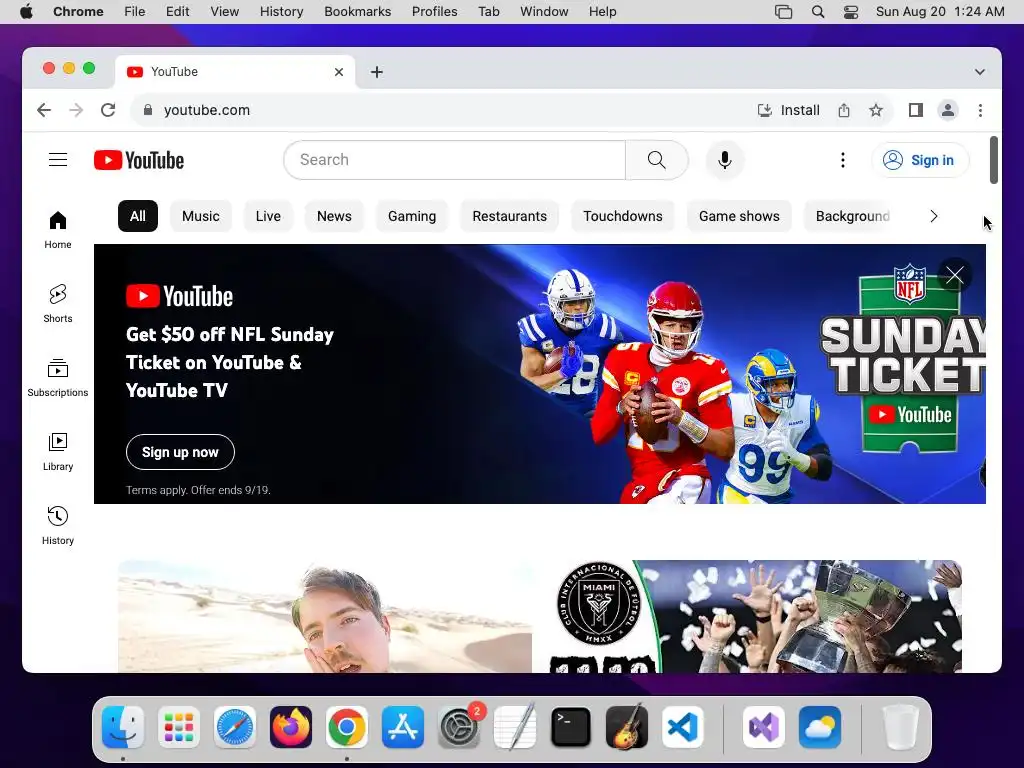Image resolution: width=1024 pixels, height=768 pixels.
Task: Open the Apple menu
Action: 26,12
